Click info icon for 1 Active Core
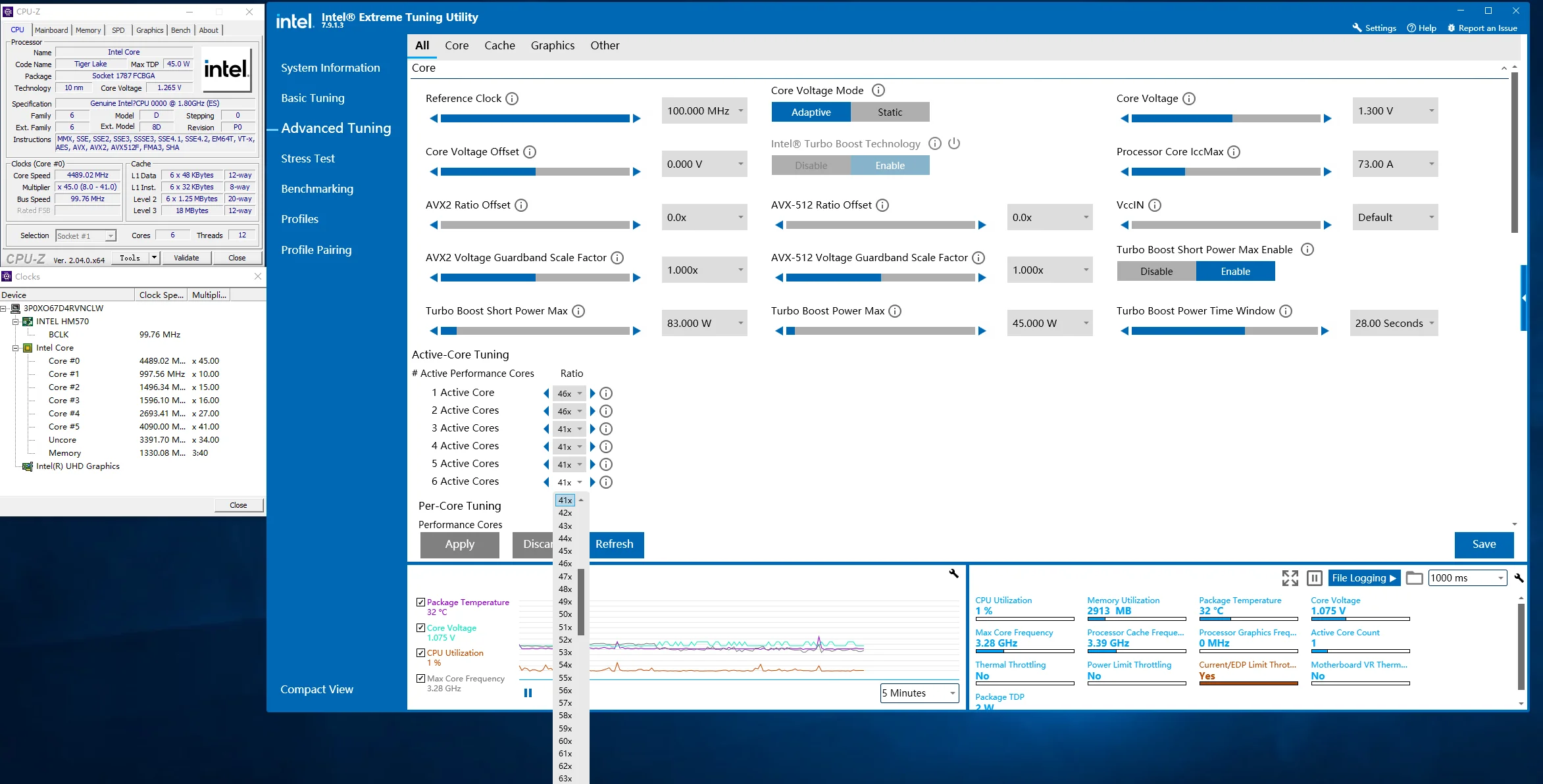This screenshot has width=1543, height=784. [x=606, y=393]
